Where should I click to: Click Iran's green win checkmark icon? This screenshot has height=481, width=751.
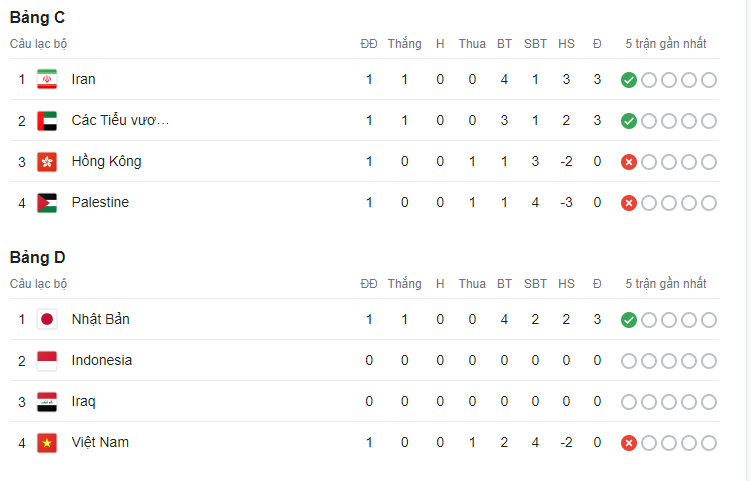(x=629, y=80)
